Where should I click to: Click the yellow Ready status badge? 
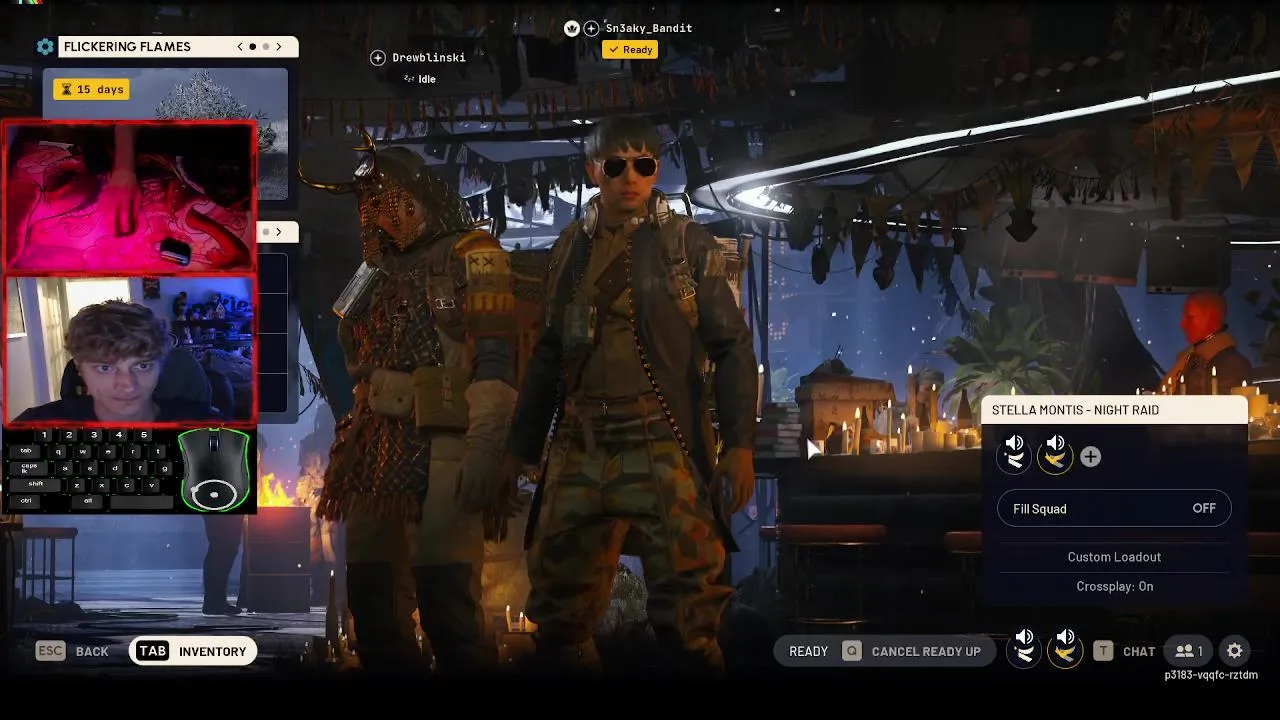point(630,50)
